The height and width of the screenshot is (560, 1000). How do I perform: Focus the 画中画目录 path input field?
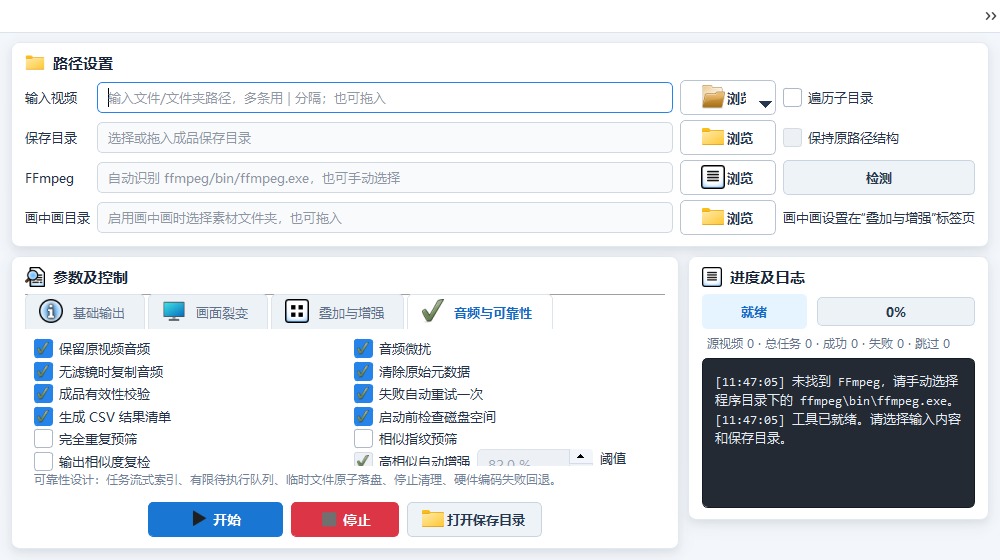tap(385, 217)
